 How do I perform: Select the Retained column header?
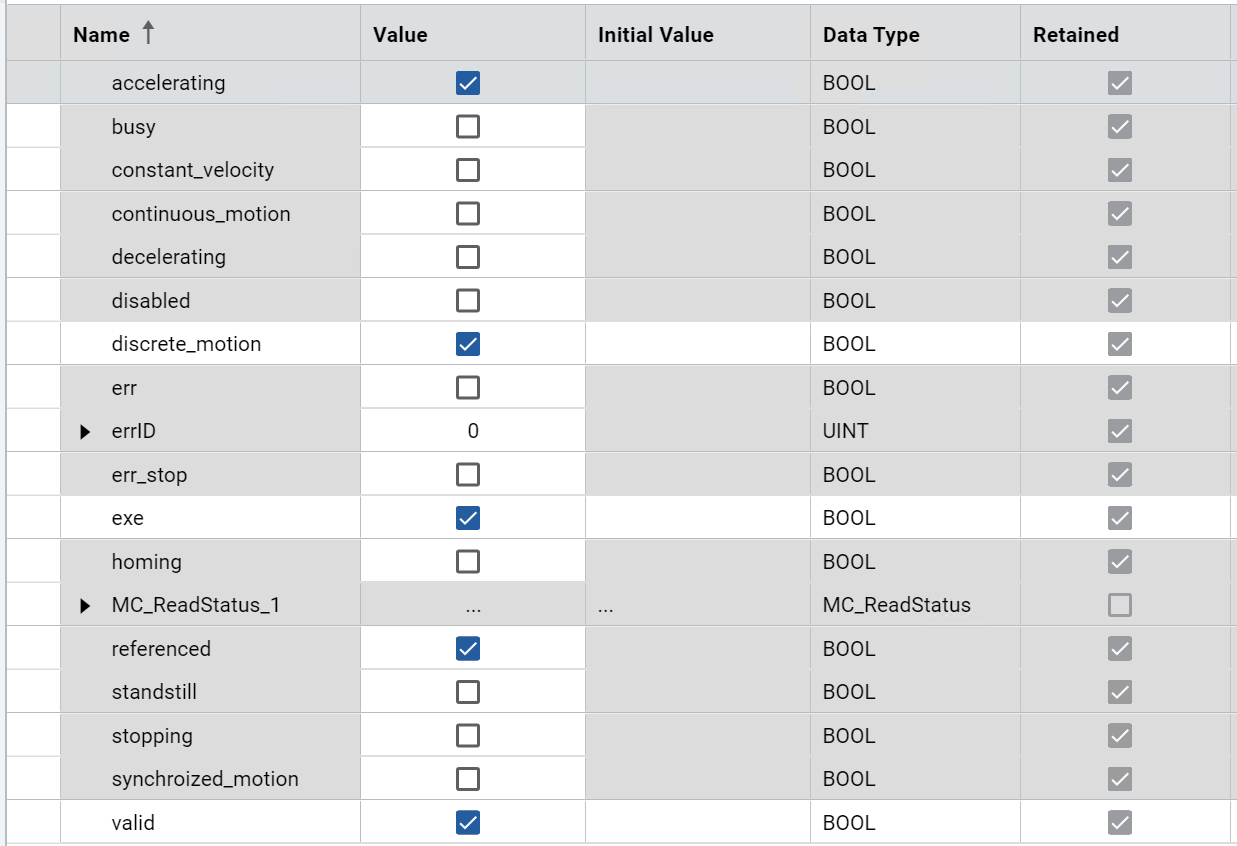(1075, 35)
